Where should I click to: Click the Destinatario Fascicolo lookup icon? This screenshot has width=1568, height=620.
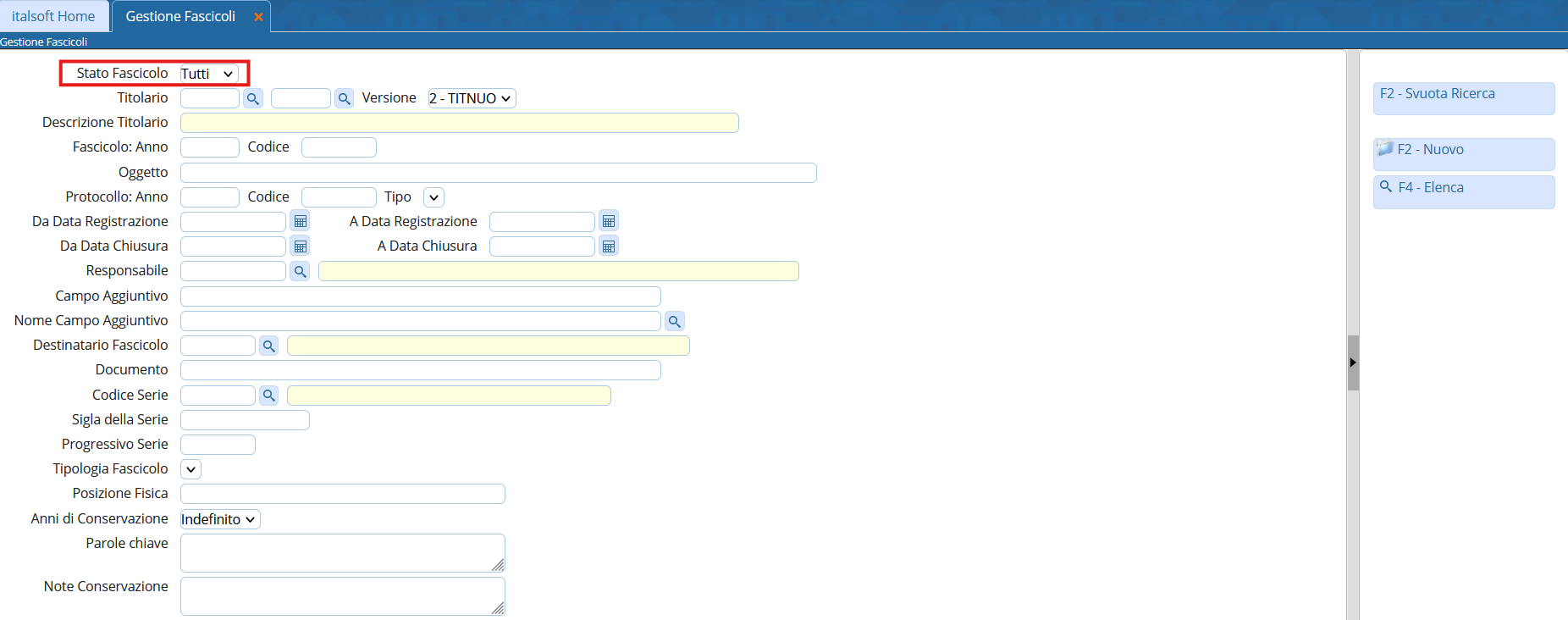pyautogui.click(x=268, y=346)
